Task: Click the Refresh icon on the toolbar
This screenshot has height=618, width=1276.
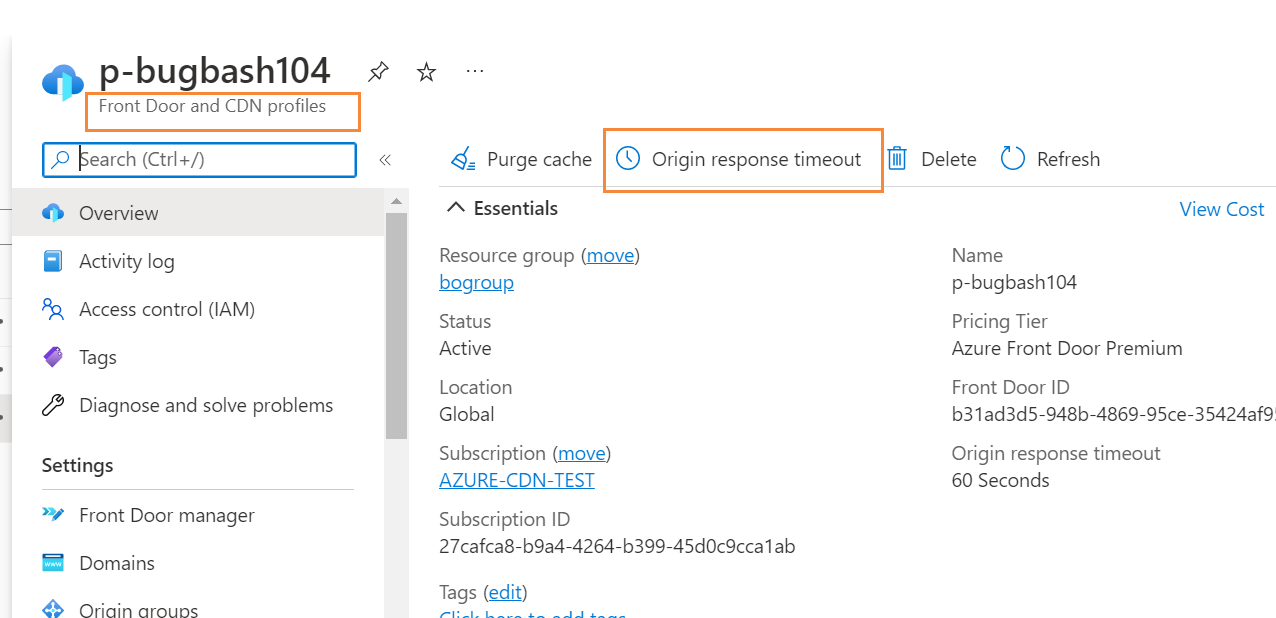Action: pos(1012,158)
